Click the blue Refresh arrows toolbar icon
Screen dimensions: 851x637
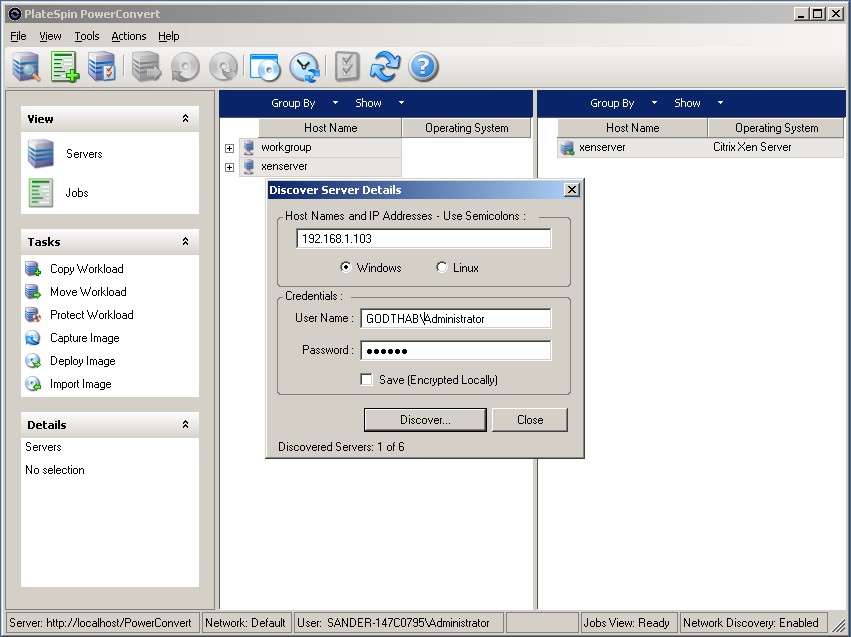[x=384, y=67]
